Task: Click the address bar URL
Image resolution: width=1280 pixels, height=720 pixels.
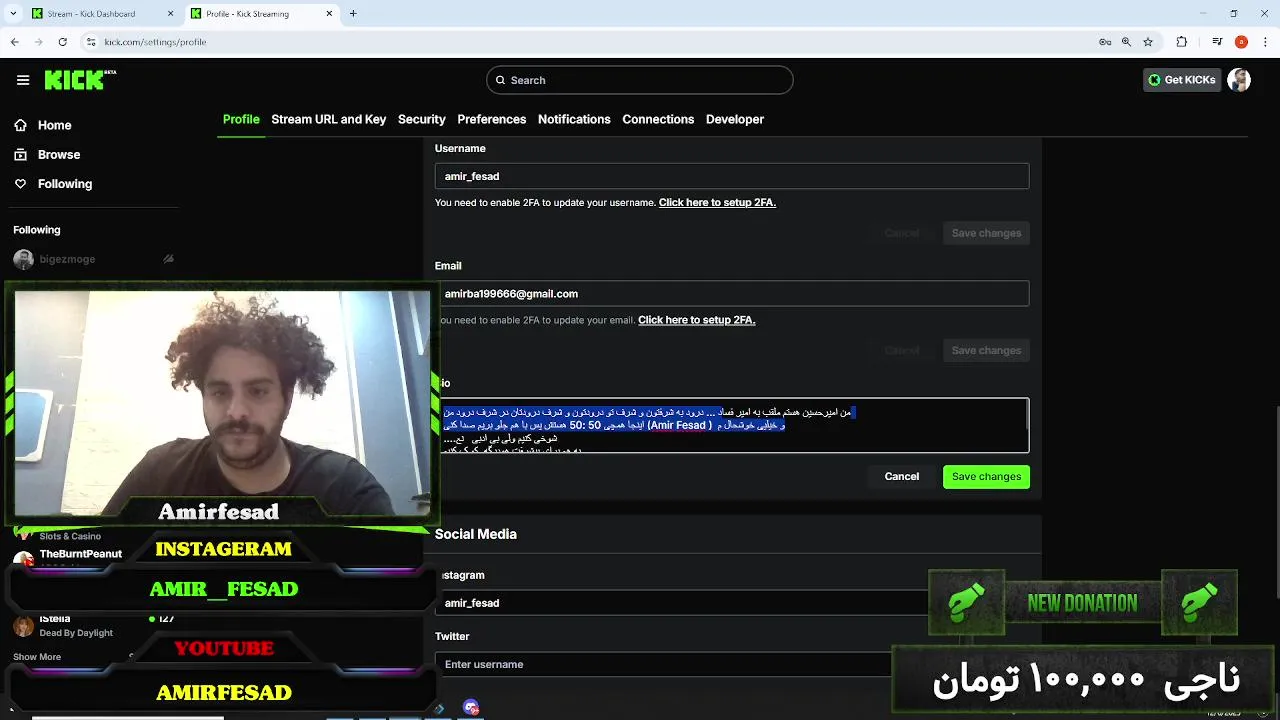Action: pos(155,42)
